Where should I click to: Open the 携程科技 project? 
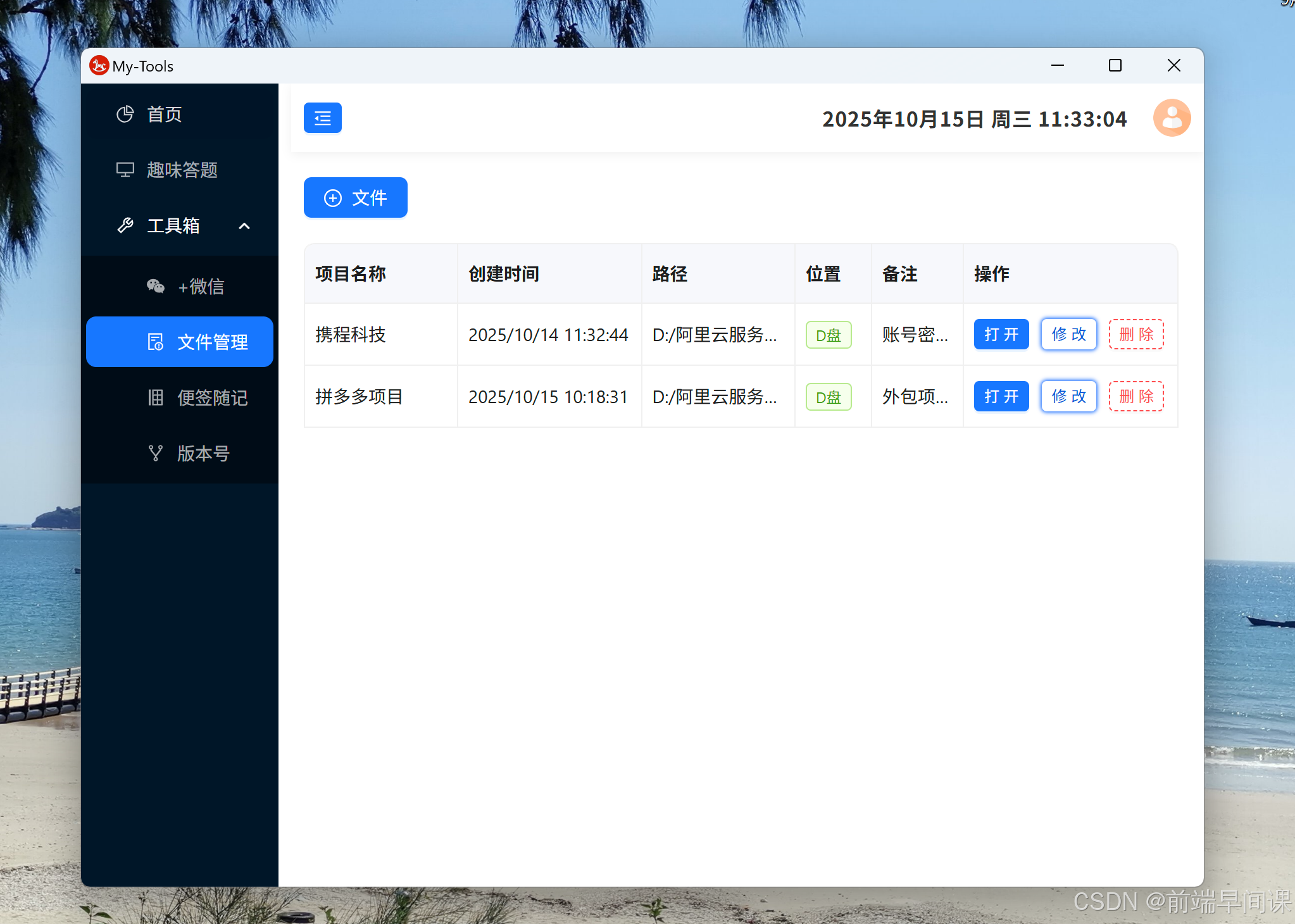click(1001, 335)
